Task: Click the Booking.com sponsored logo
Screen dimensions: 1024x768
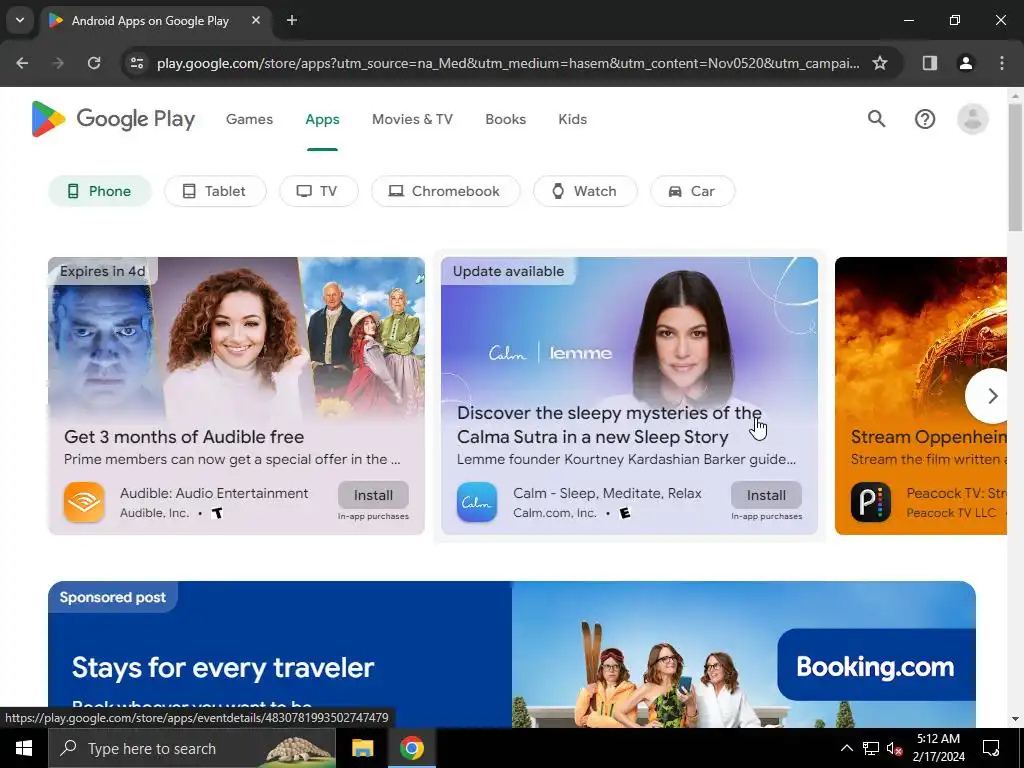Action: [x=876, y=667]
